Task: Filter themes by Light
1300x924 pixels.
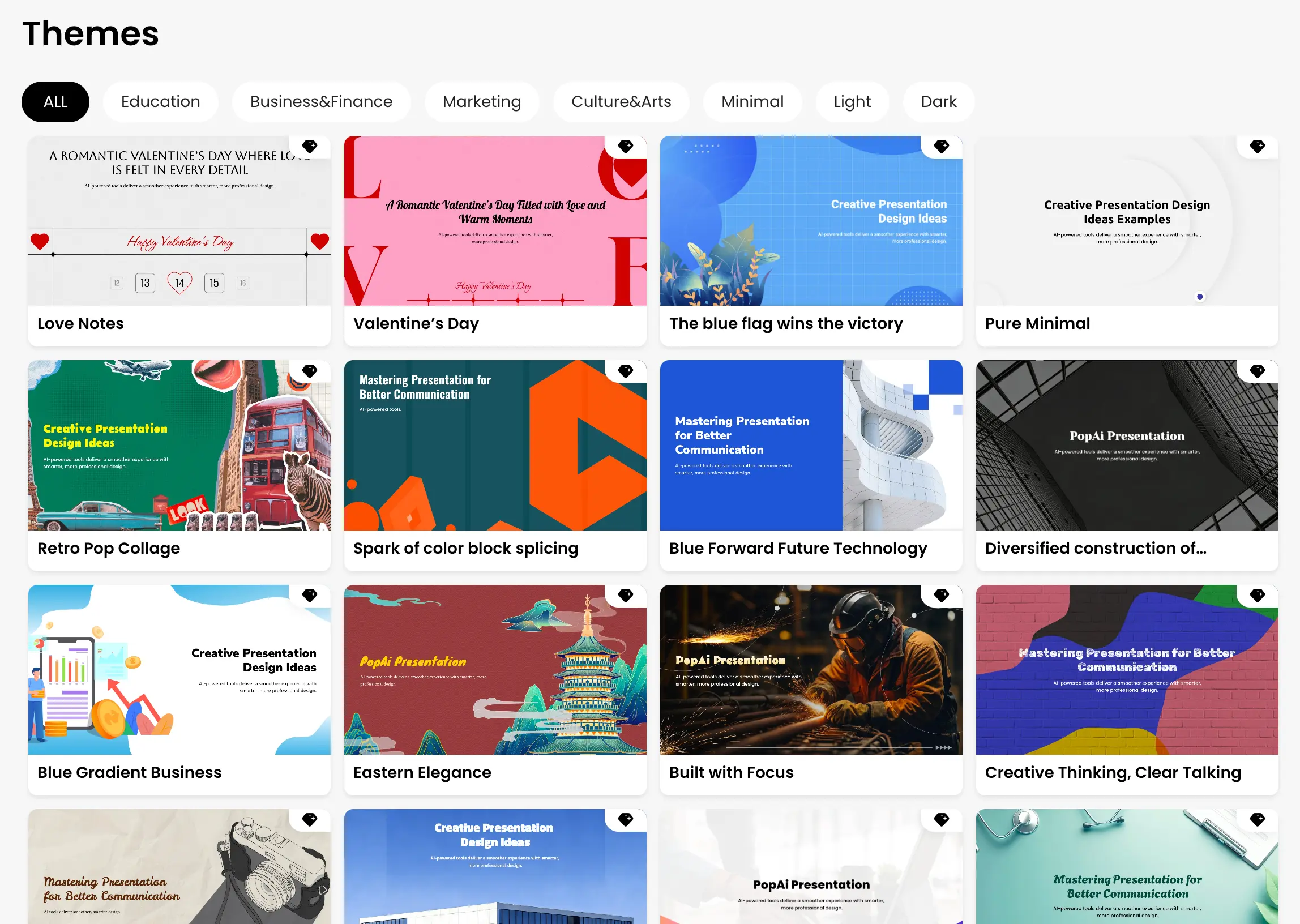Action: pos(852,101)
